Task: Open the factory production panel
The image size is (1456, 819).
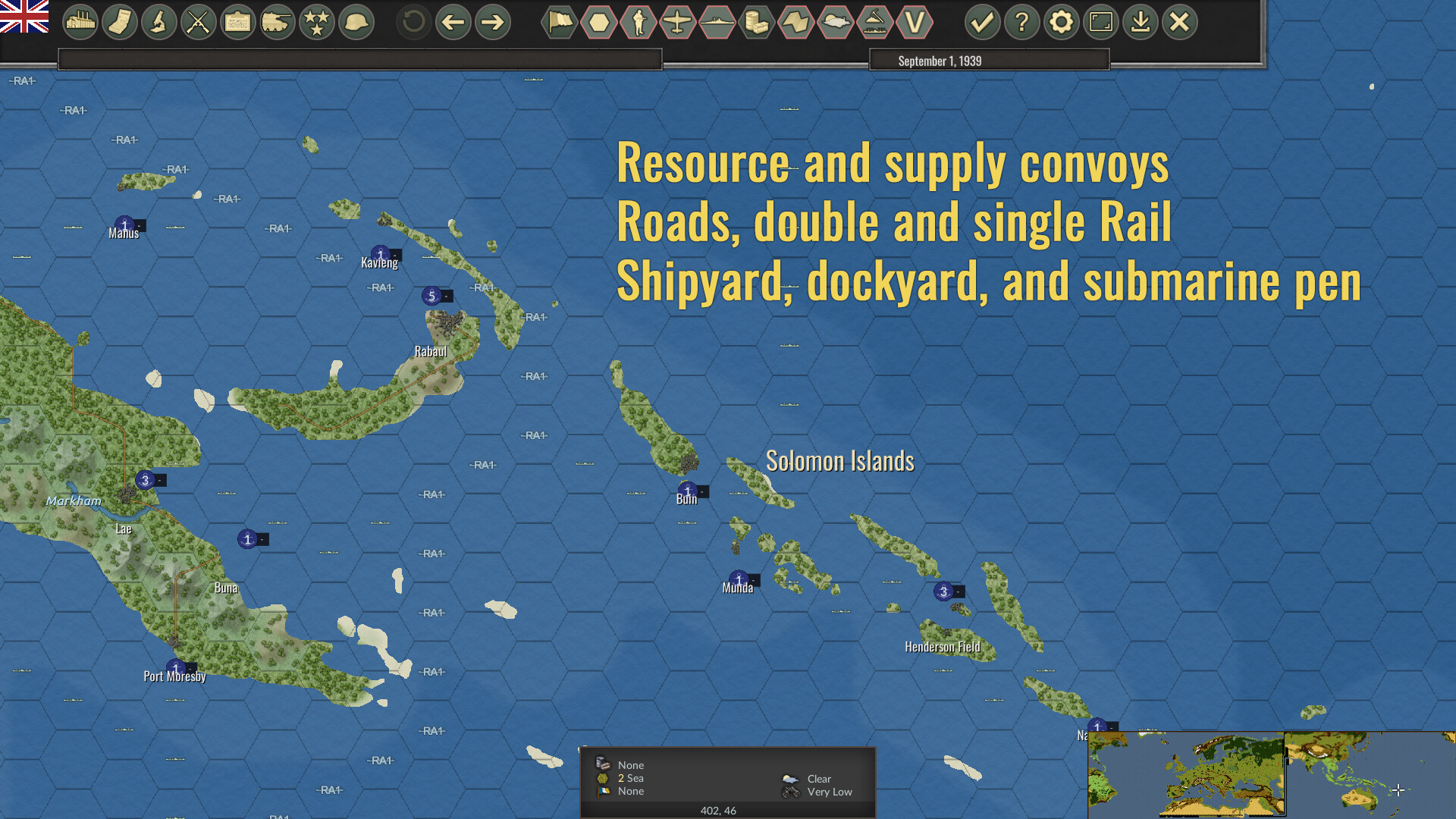Action: (80, 23)
